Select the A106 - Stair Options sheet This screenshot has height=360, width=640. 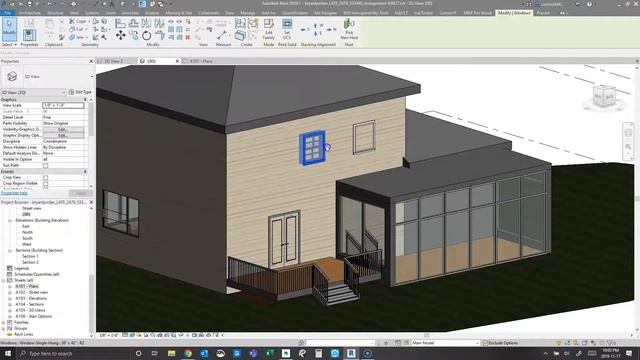click(x=33, y=316)
